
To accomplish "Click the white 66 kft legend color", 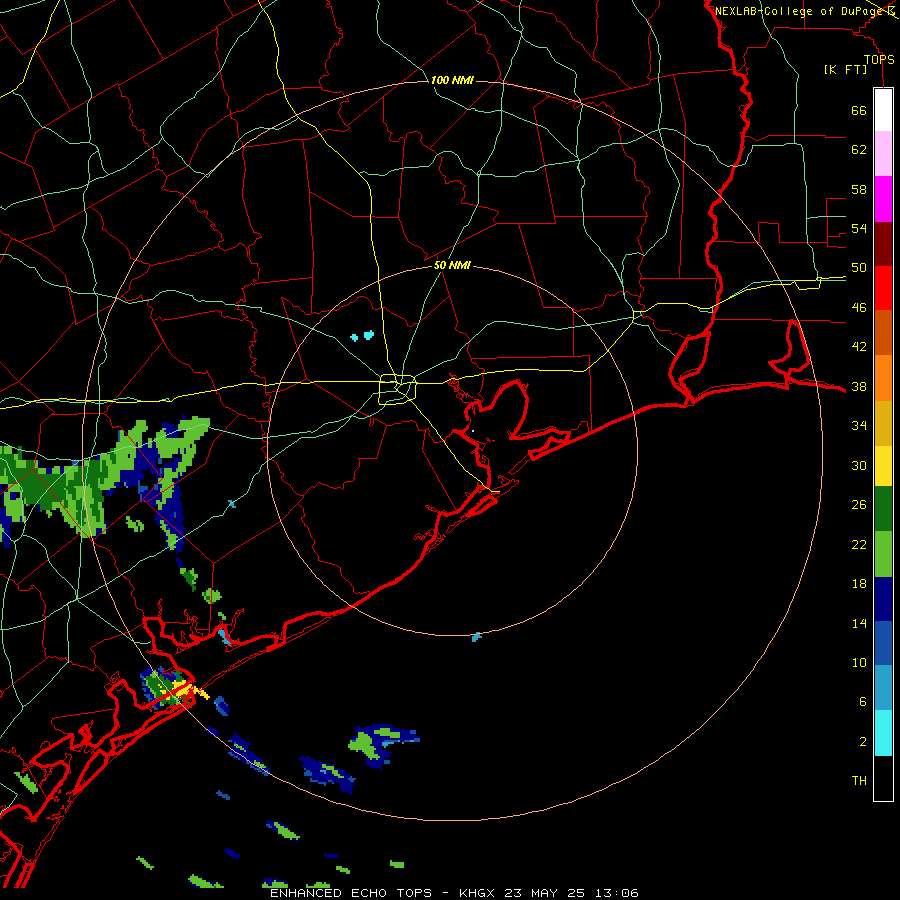I will [x=883, y=110].
